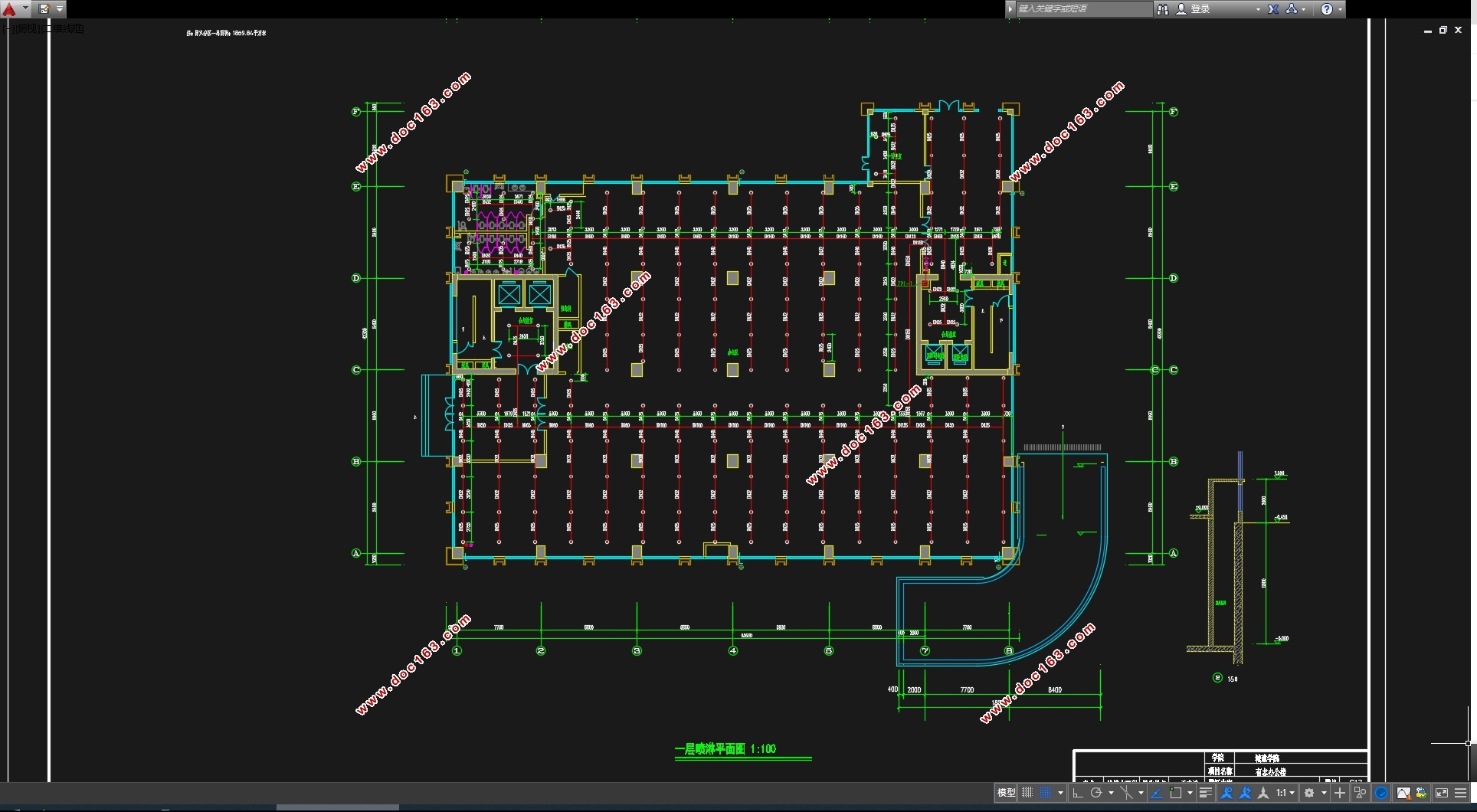This screenshot has width=1477, height=812.
Task: Toggle annotation objects visibility icon
Action: point(1226,793)
